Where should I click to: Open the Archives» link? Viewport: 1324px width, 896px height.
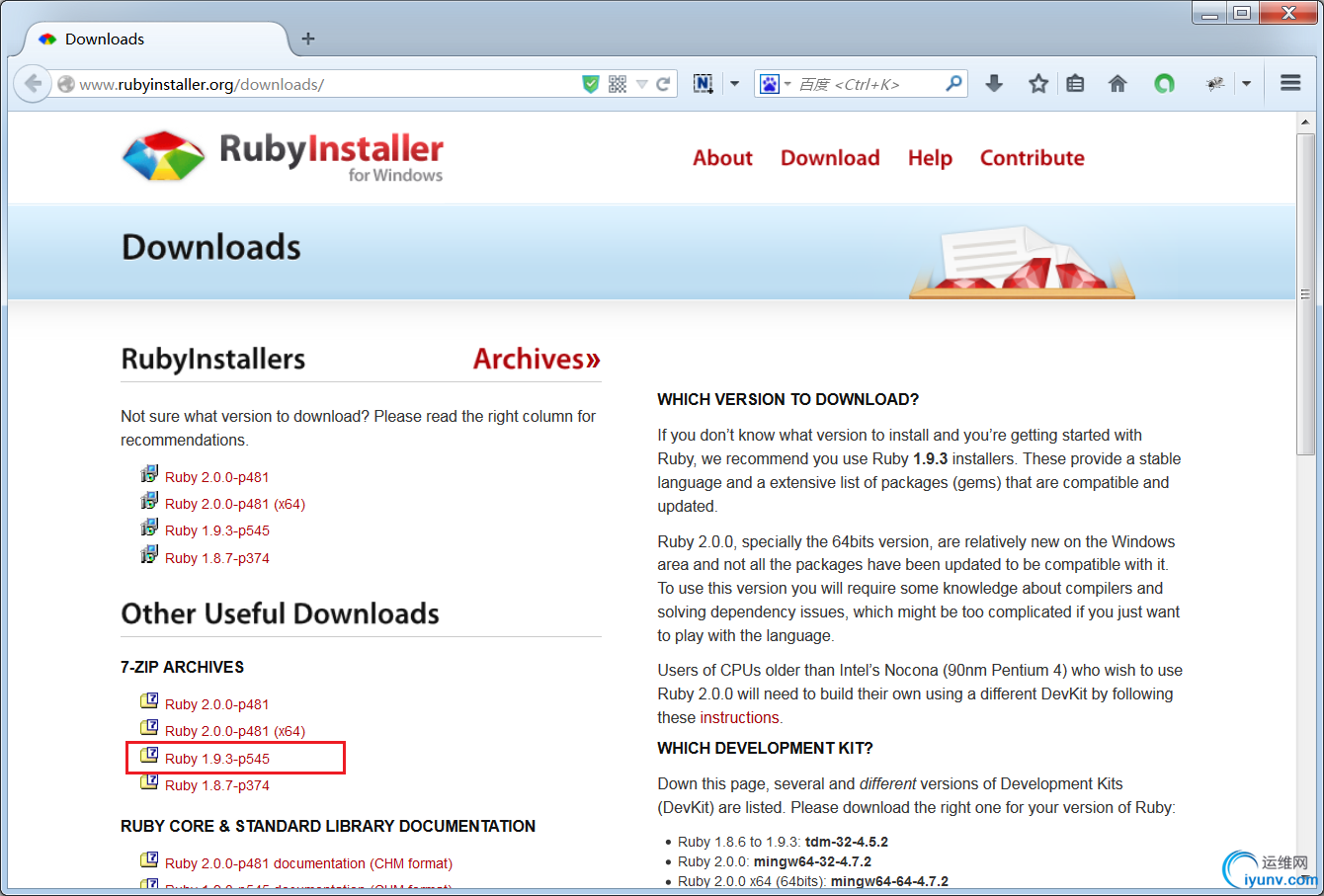(x=537, y=359)
